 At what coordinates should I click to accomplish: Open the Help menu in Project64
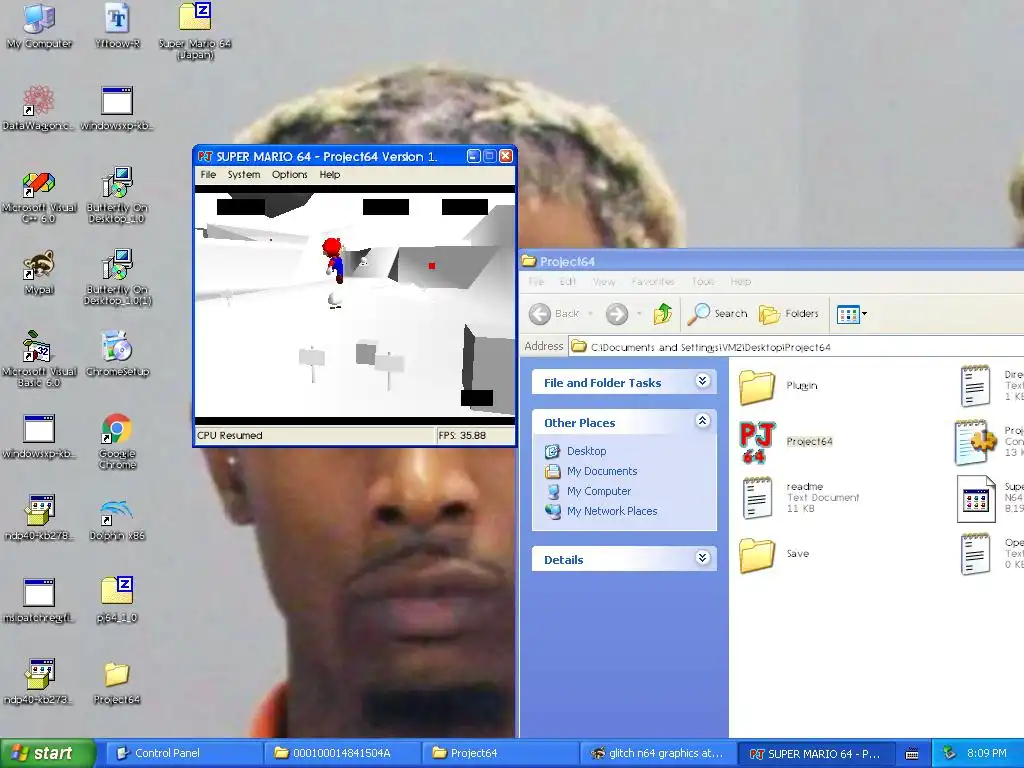coord(330,175)
